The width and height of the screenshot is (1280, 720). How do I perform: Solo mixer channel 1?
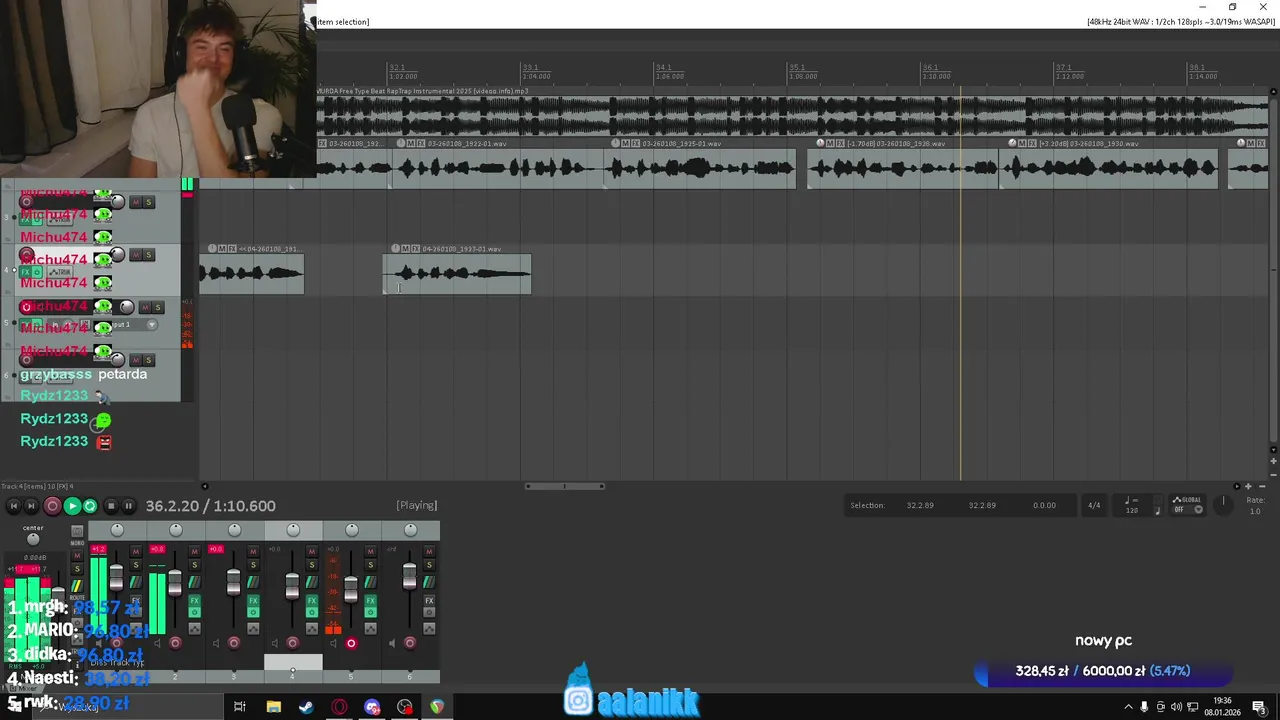point(136,564)
